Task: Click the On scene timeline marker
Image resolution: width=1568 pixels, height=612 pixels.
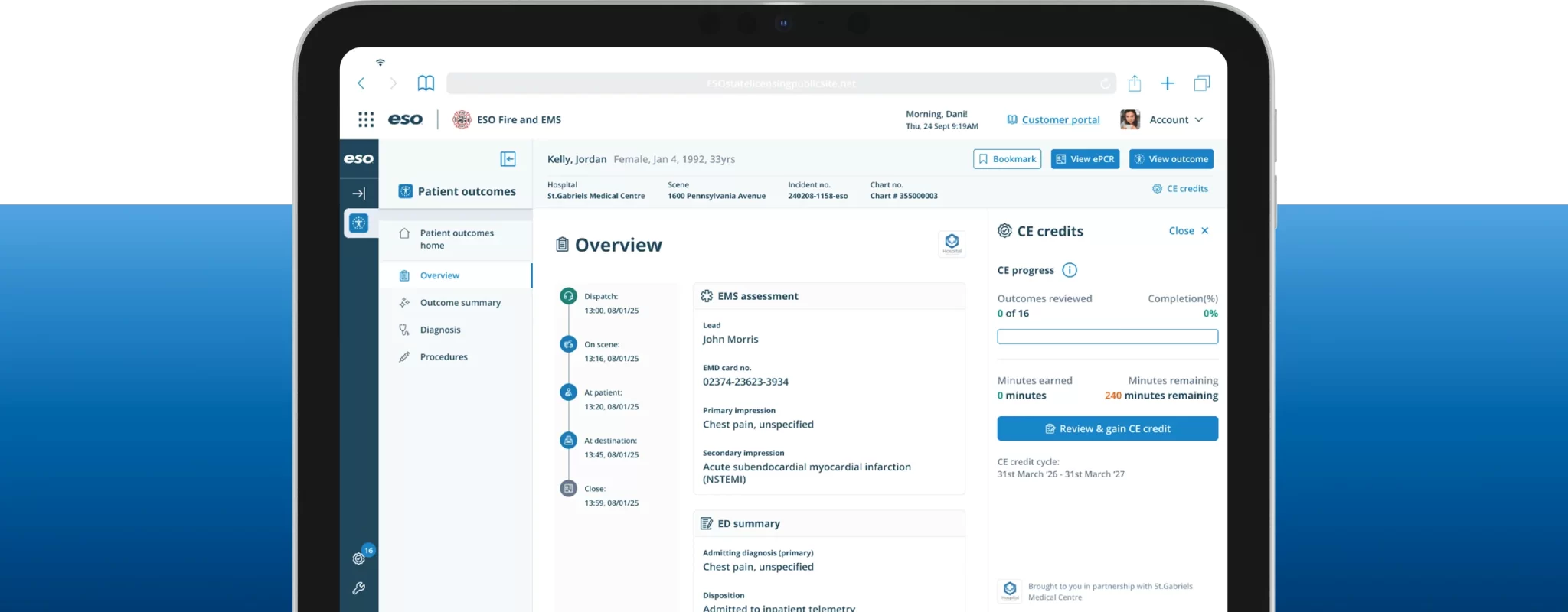Action: (x=568, y=344)
